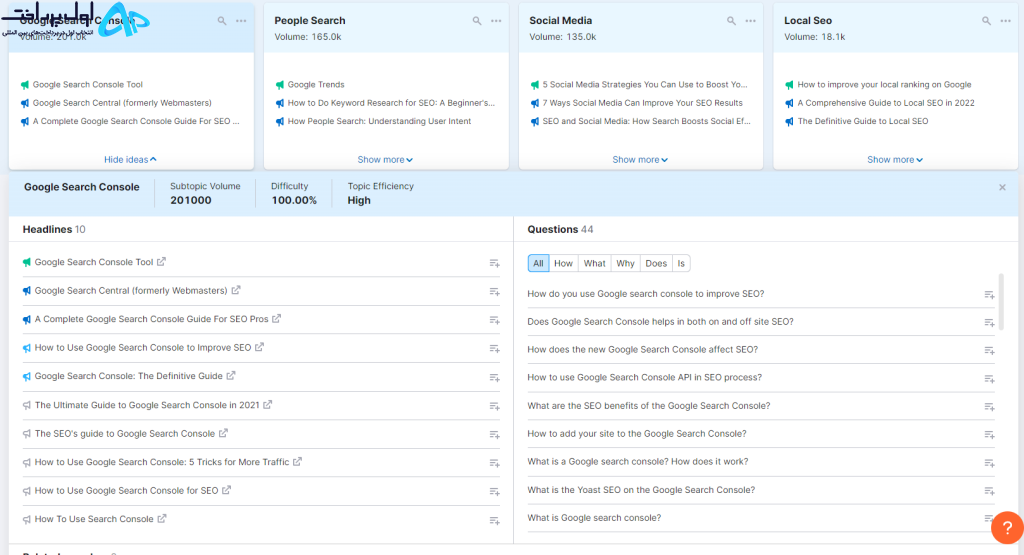Select '7 Ways Social Media Can Improve Your SEO Results'
This screenshot has width=1024, height=555.
click(x=643, y=103)
